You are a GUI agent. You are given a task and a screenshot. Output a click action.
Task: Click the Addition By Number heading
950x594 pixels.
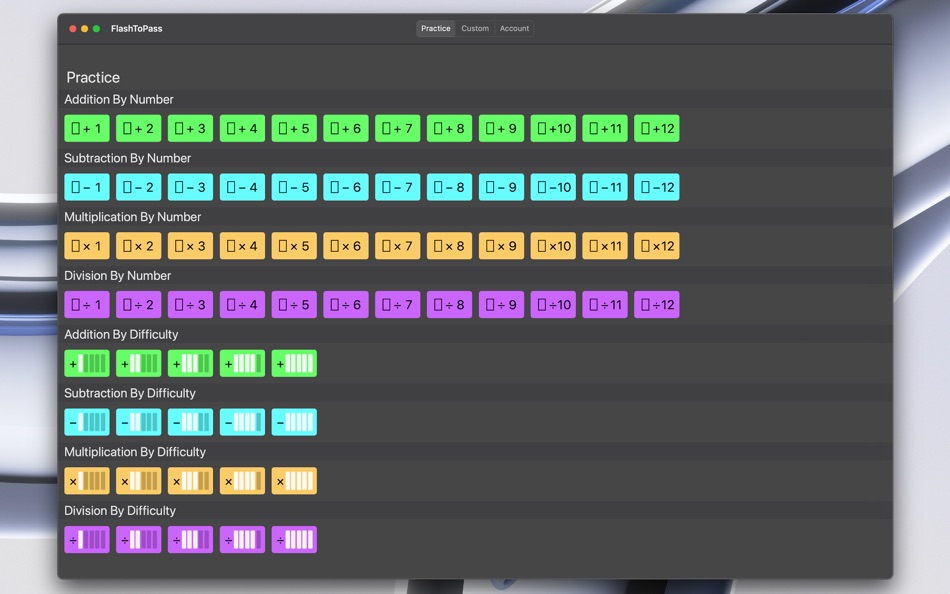119,99
